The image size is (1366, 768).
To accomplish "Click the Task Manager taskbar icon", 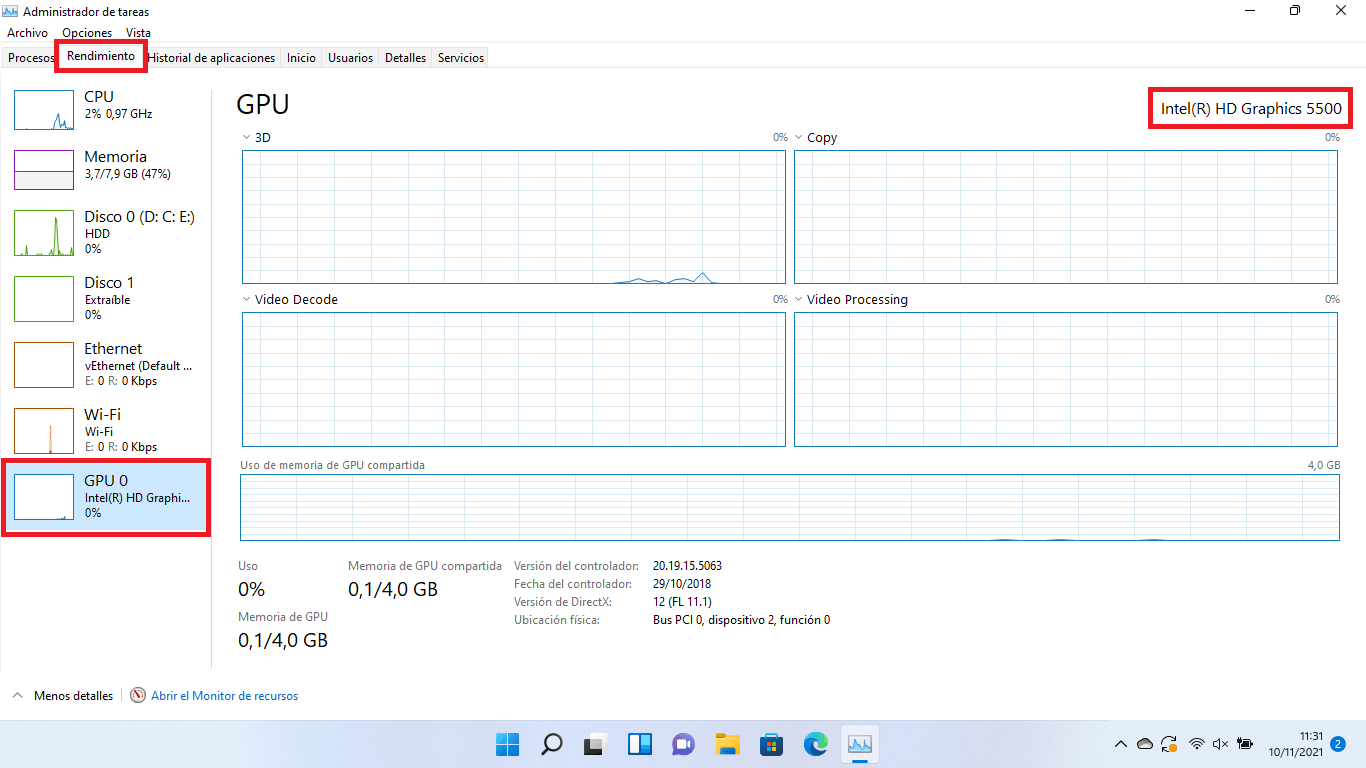I will [x=860, y=744].
